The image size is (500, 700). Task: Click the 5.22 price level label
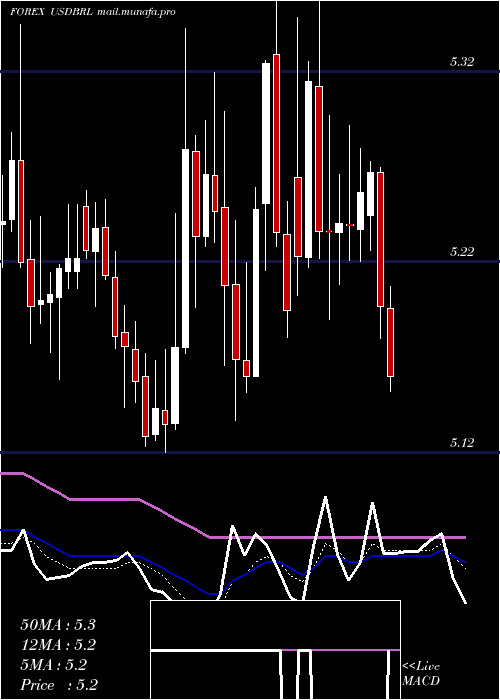pyautogui.click(x=461, y=252)
